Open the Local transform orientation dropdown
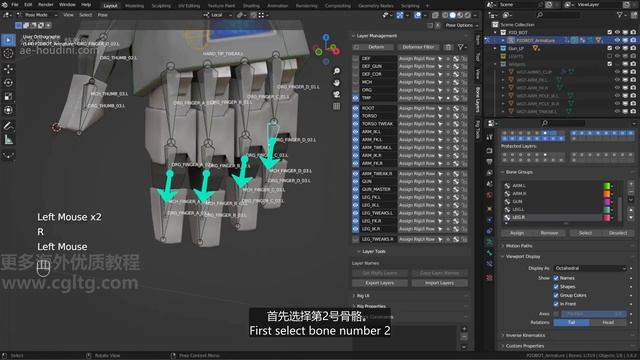640x360 pixels. pyautogui.click(x=218, y=15)
